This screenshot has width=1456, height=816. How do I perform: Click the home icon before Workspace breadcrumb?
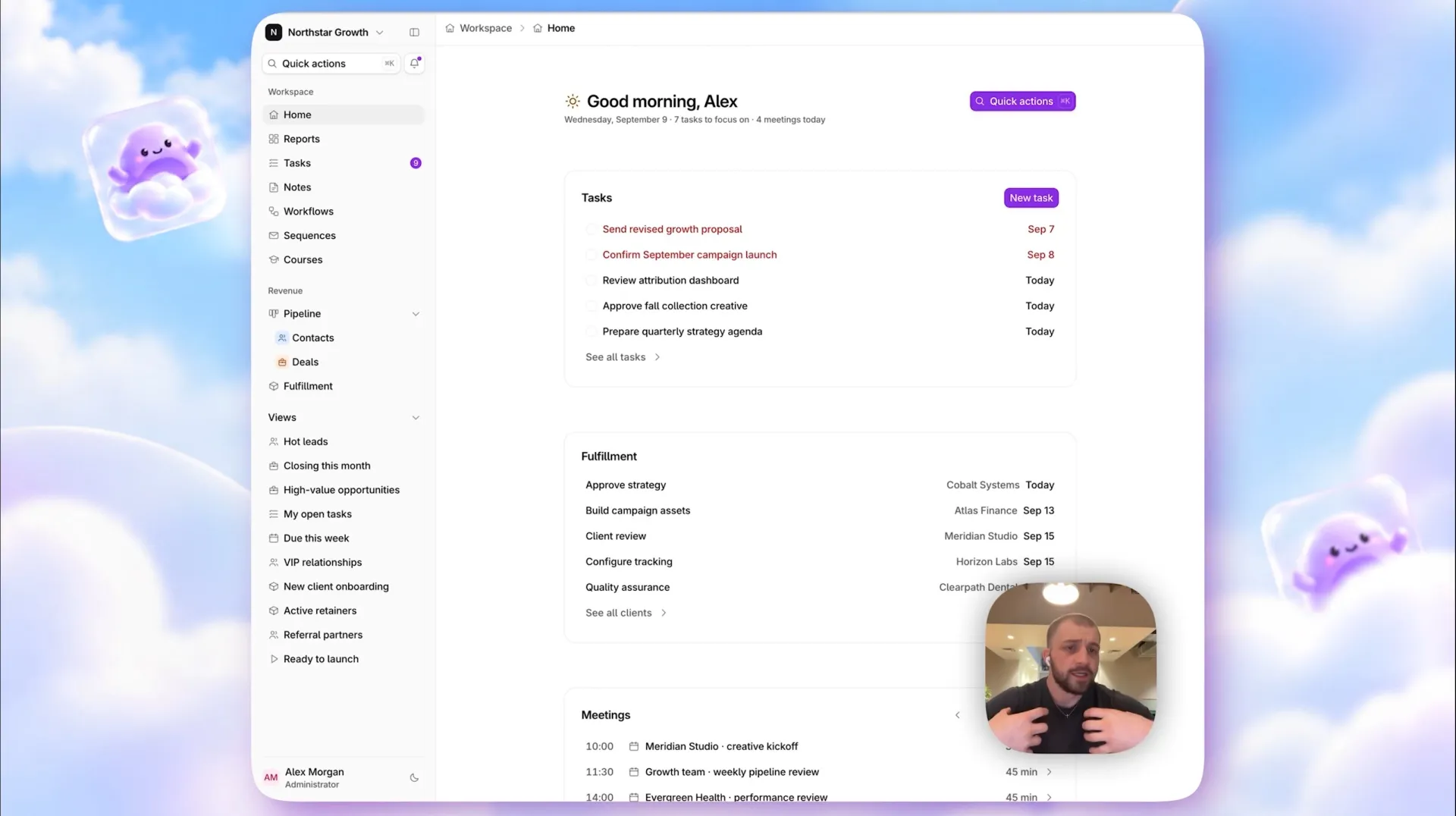point(450,28)
